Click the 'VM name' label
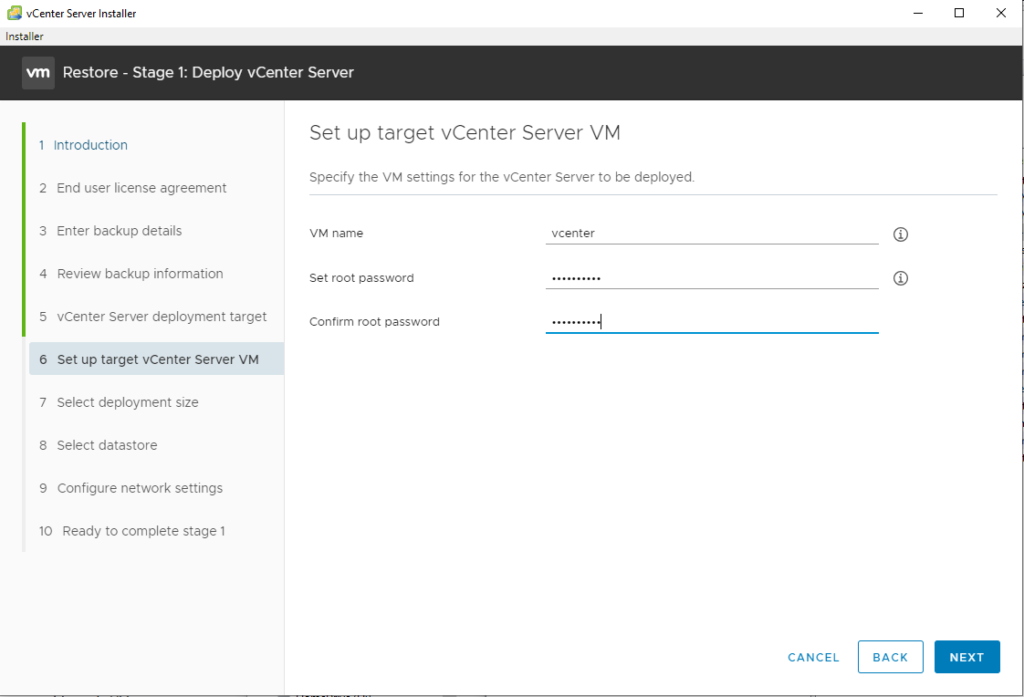 point(336,233)
